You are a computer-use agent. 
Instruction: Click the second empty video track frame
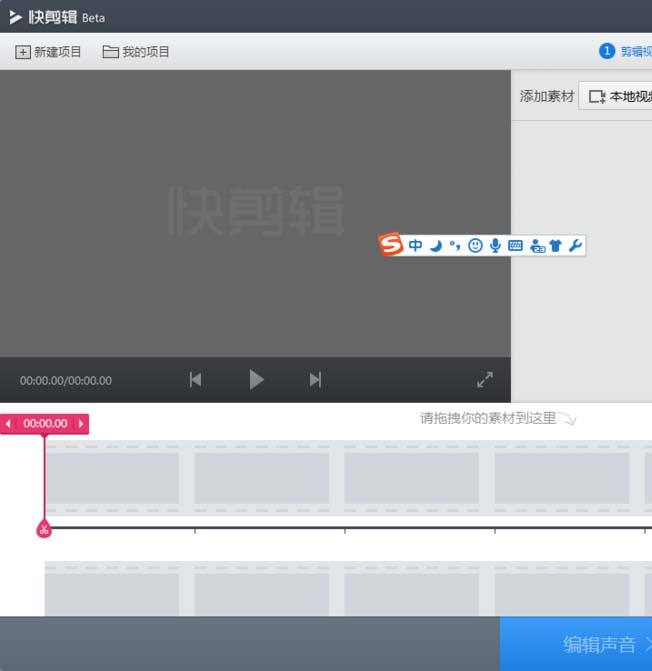[x=262, y=478]
